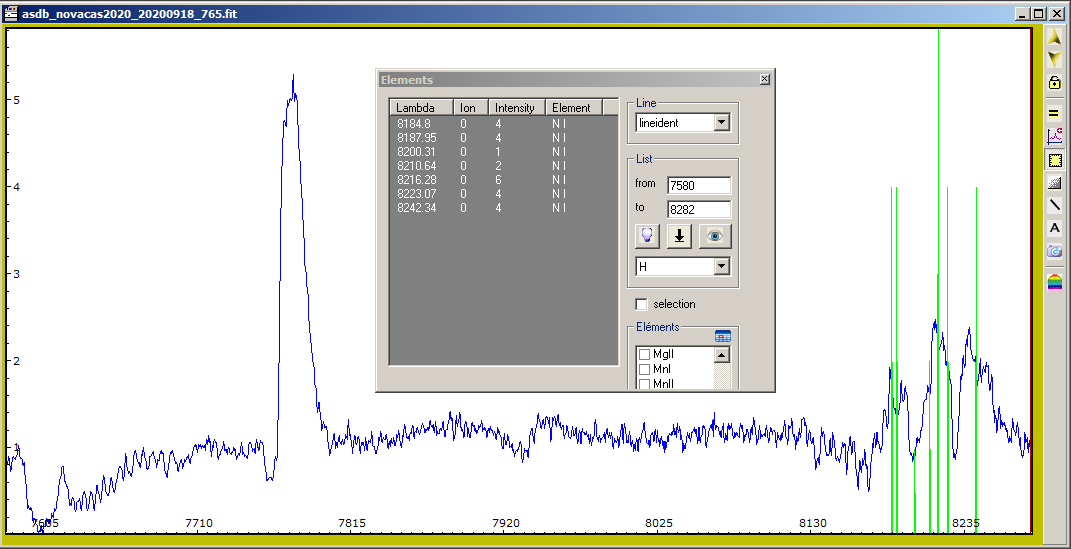Check the MgII element checkbox

point(644,354)
